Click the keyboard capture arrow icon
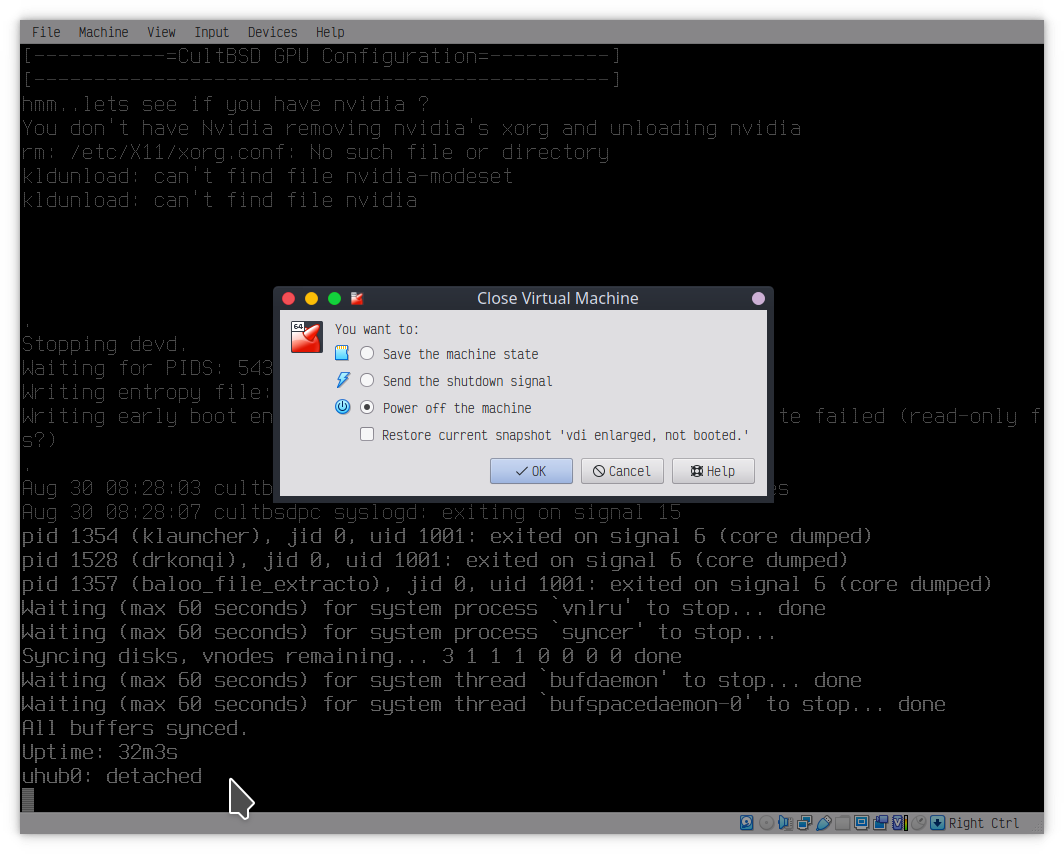1064x854 pixels. click(x=937, y=823)
